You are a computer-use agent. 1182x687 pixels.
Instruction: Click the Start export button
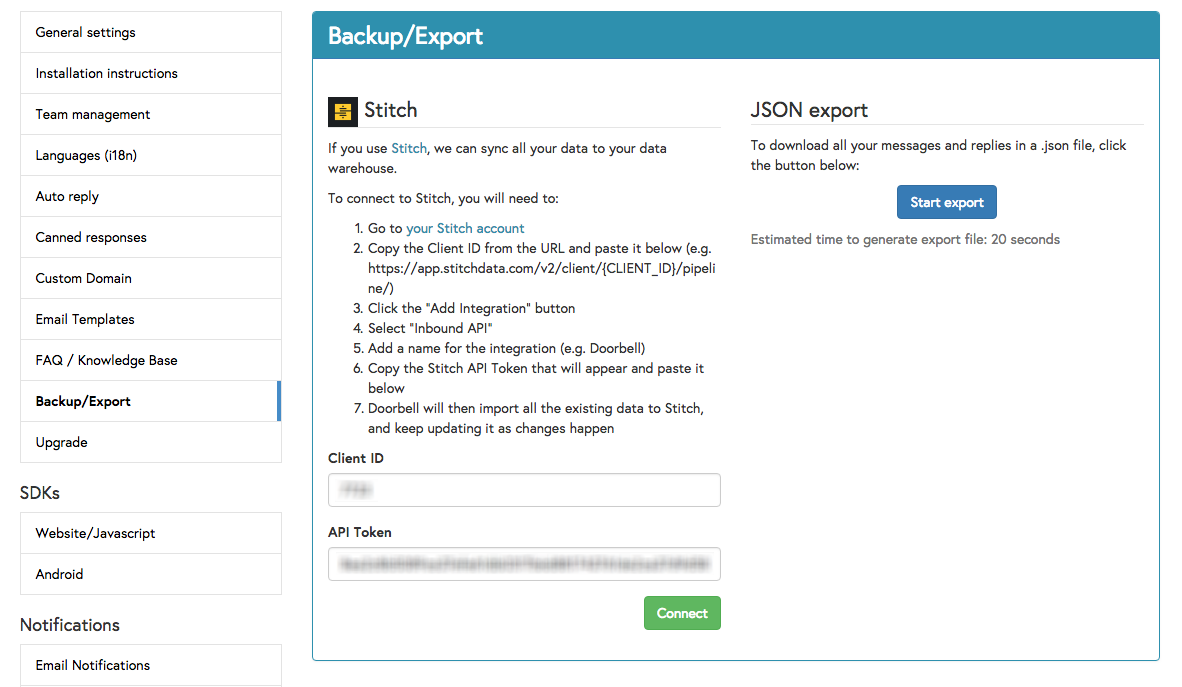point(946,202)
